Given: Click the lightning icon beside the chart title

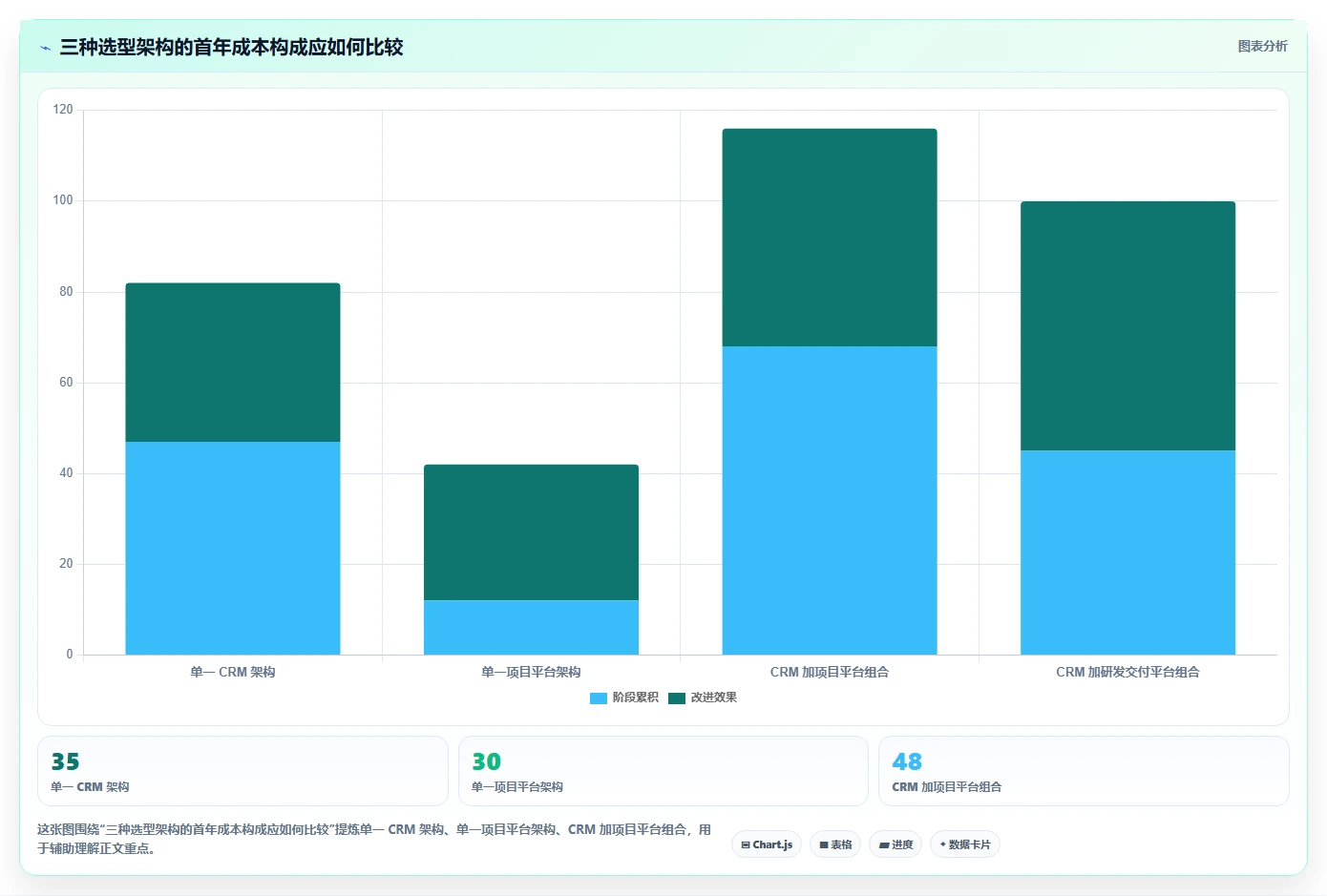Looking at the screenshot, I should click(45, 48).
